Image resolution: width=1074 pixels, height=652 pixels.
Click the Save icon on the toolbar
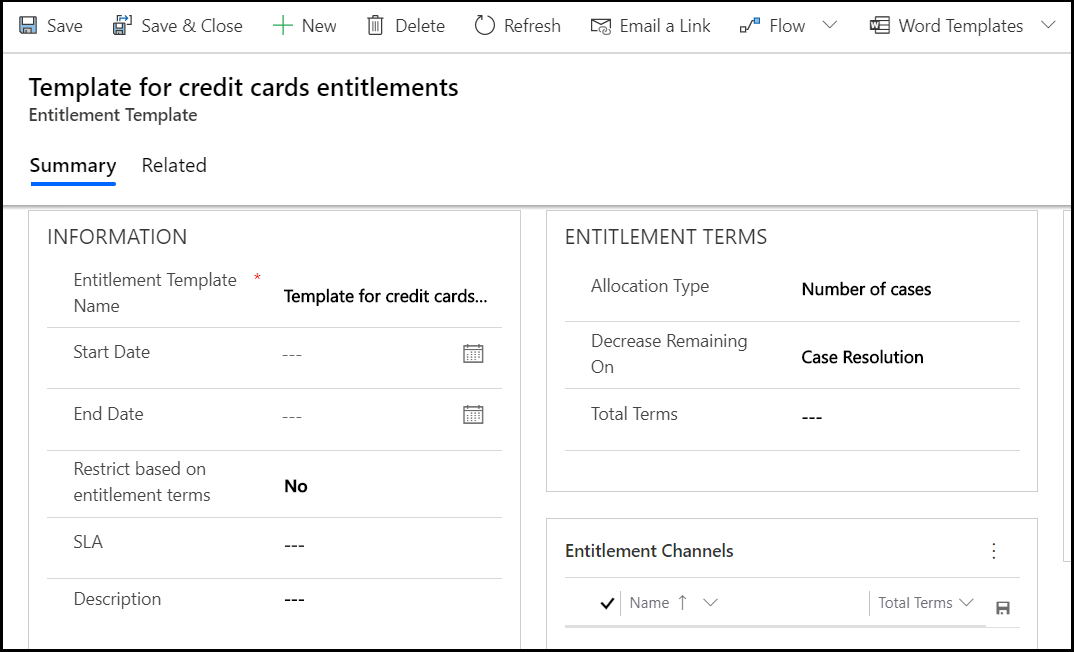coord(29,25)
